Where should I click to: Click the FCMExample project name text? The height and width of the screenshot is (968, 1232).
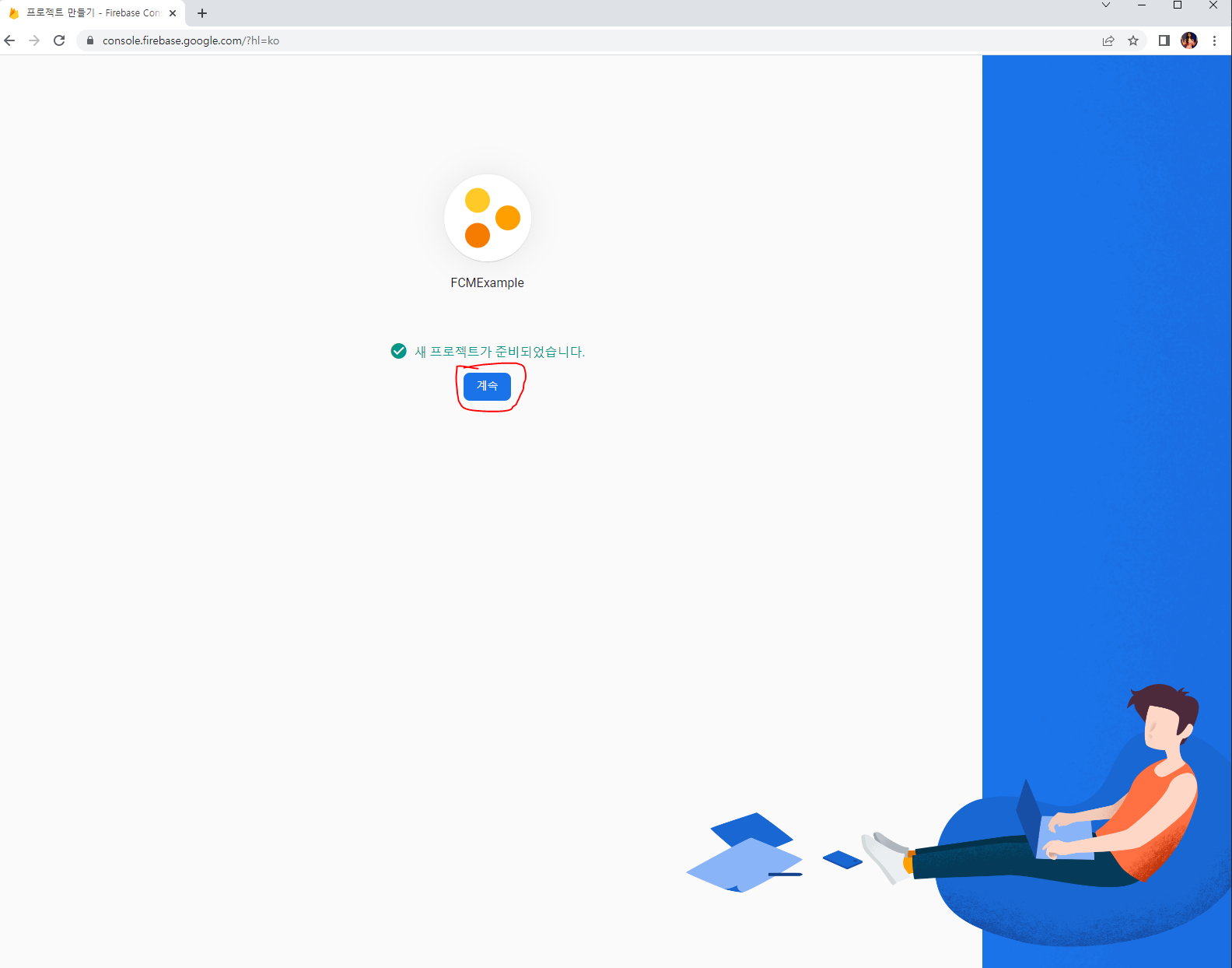[488, 282]
